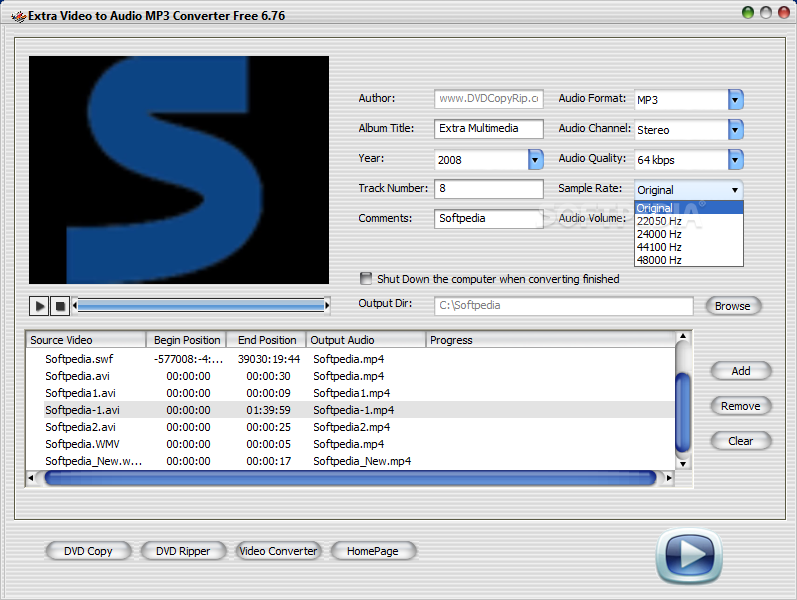Screen dimensions: 797x600
Task: Click the Comments field
Action: point(488,219)
